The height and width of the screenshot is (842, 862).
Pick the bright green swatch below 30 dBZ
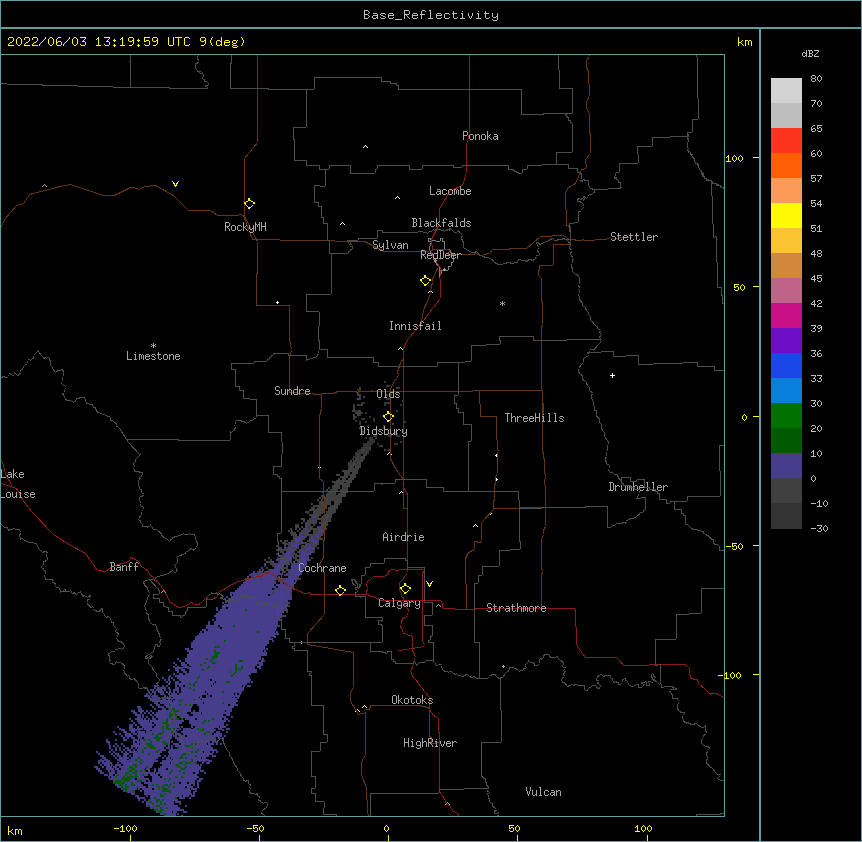tap(786, 416)
